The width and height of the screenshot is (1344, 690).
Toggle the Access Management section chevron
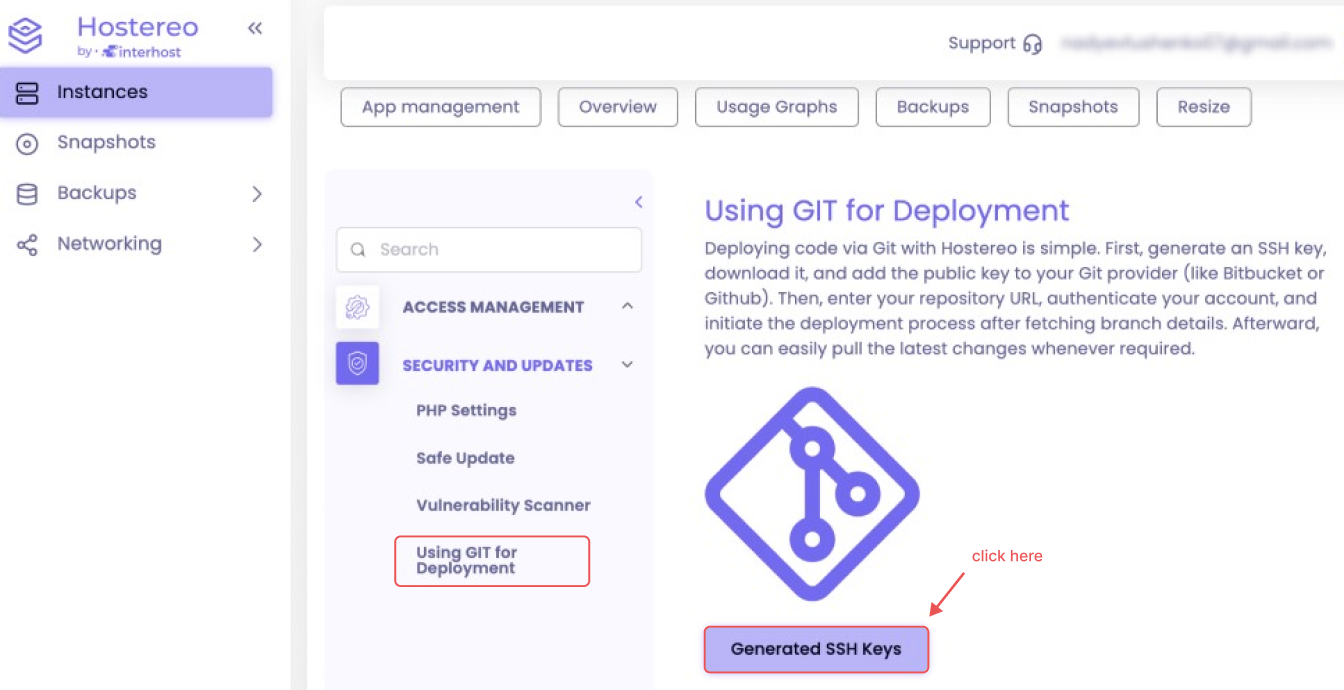[x=627, y=306]
